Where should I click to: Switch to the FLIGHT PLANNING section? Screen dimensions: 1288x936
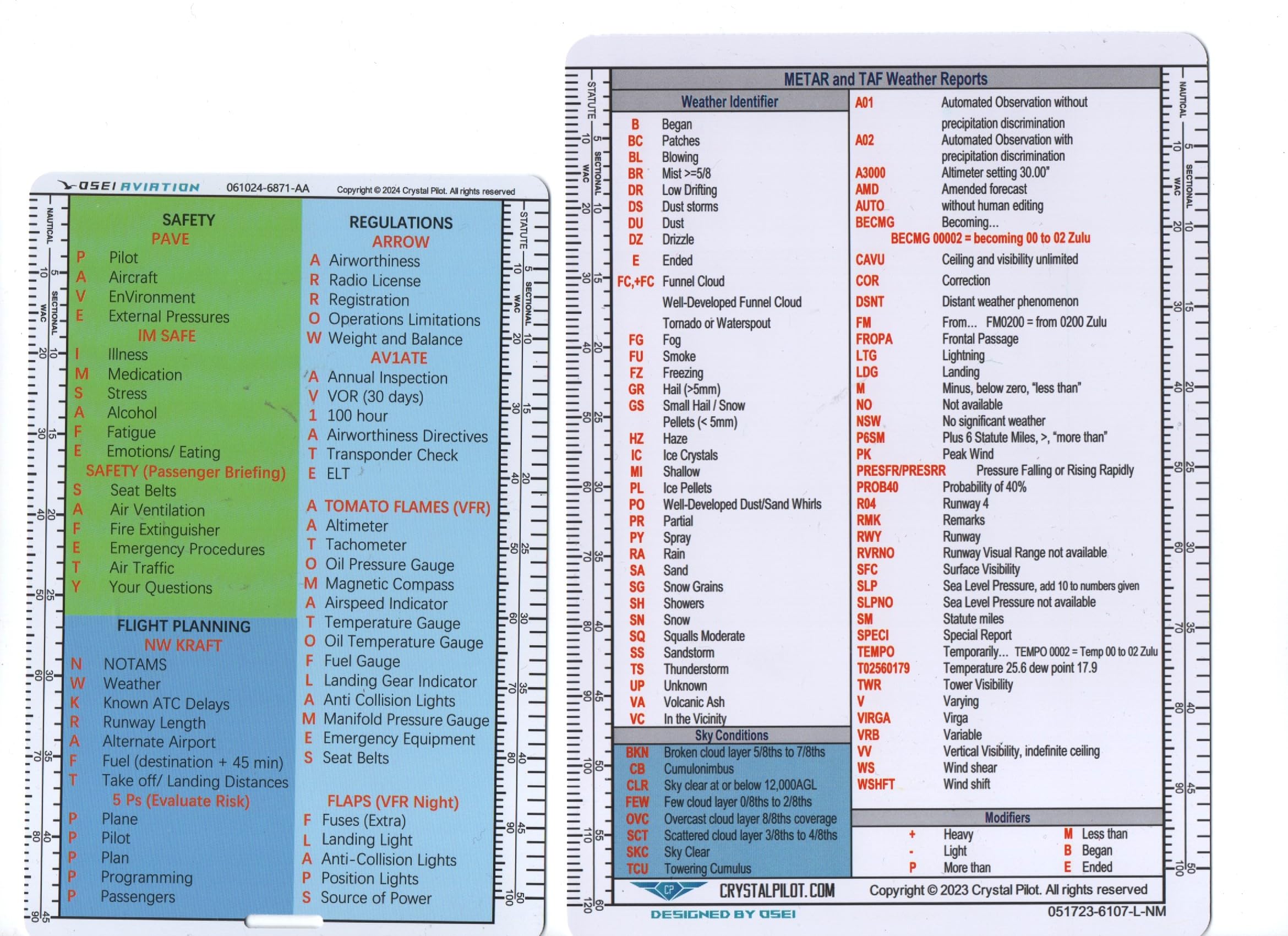coord(183,626)
